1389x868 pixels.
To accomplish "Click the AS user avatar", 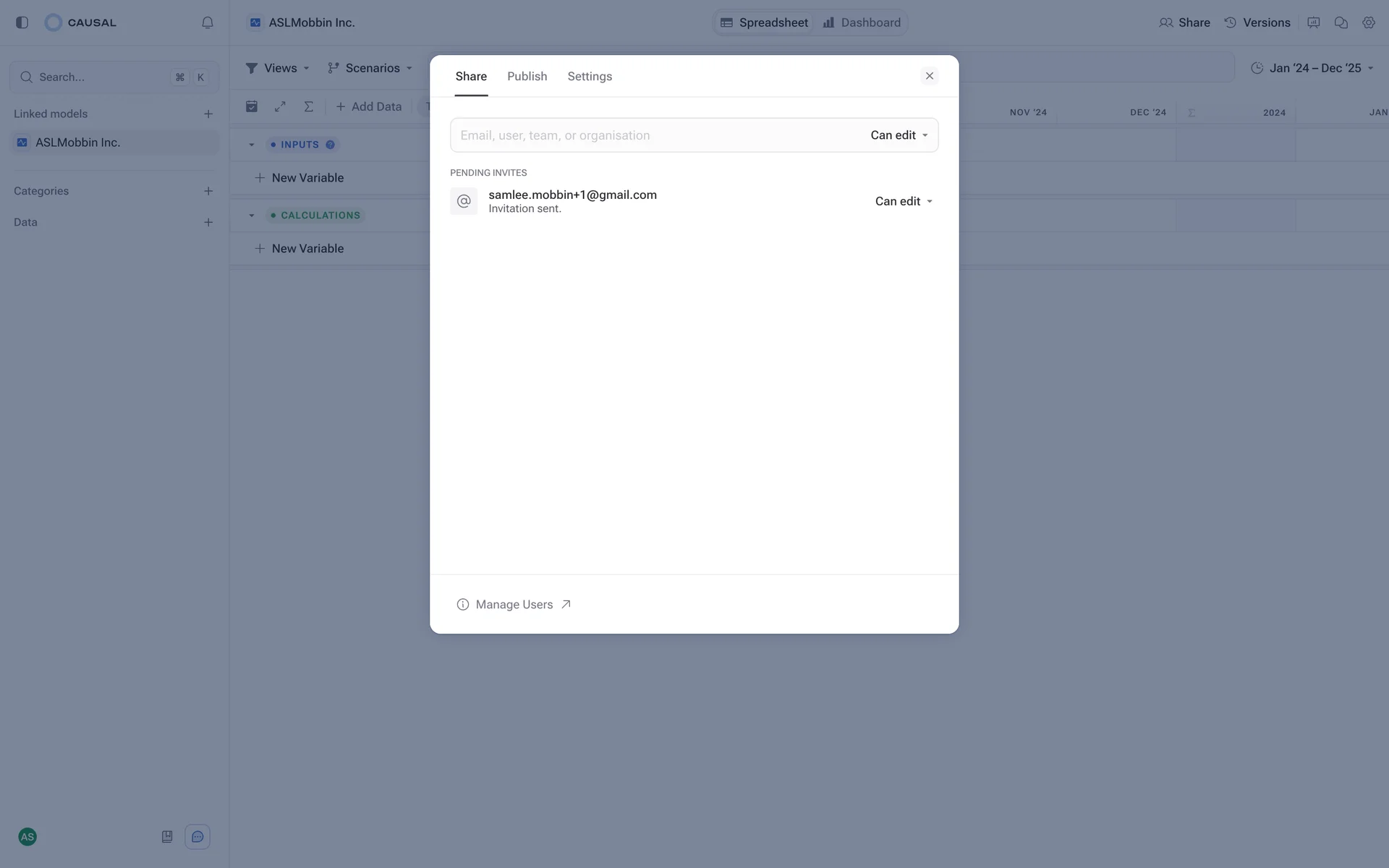I will [x=27, y=837].
